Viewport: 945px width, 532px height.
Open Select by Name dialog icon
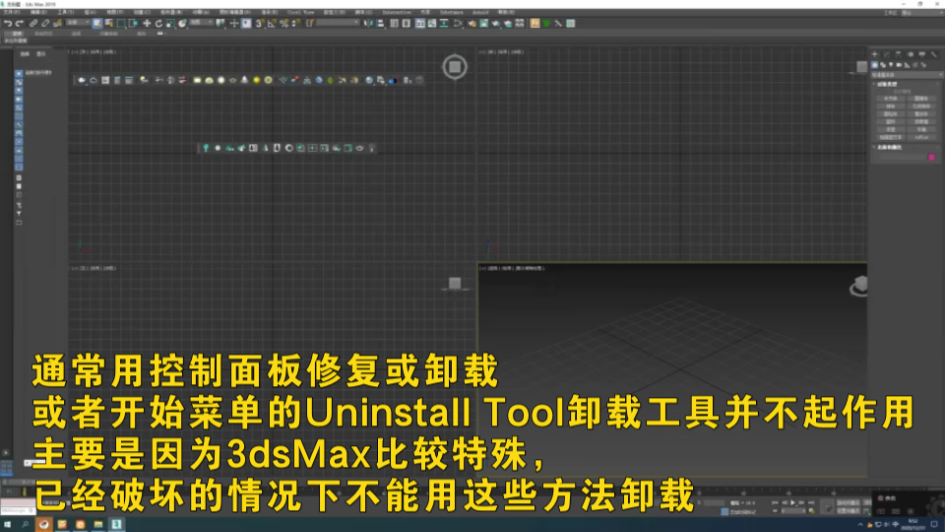[x=108, y=23]
